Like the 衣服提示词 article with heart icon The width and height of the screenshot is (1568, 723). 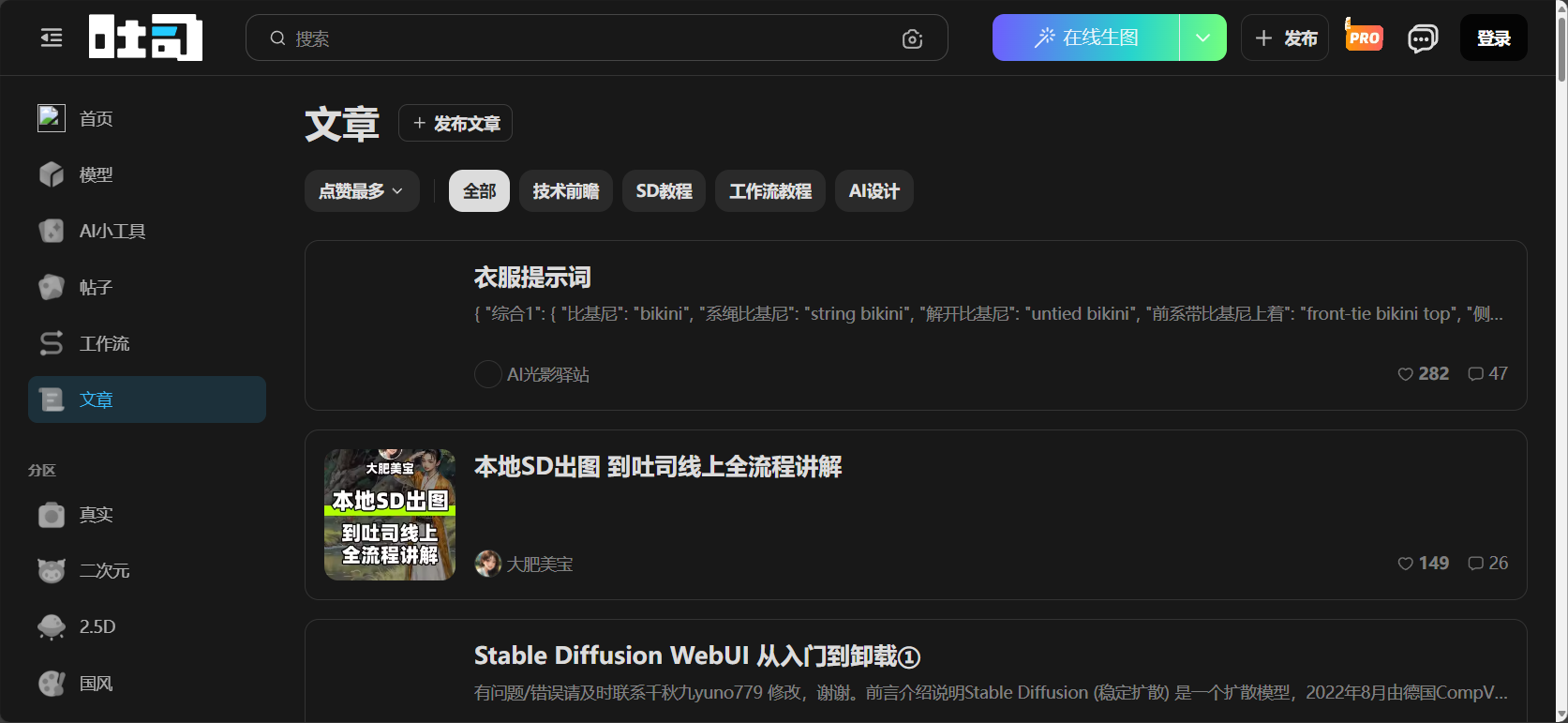(x=1405, y=374)
